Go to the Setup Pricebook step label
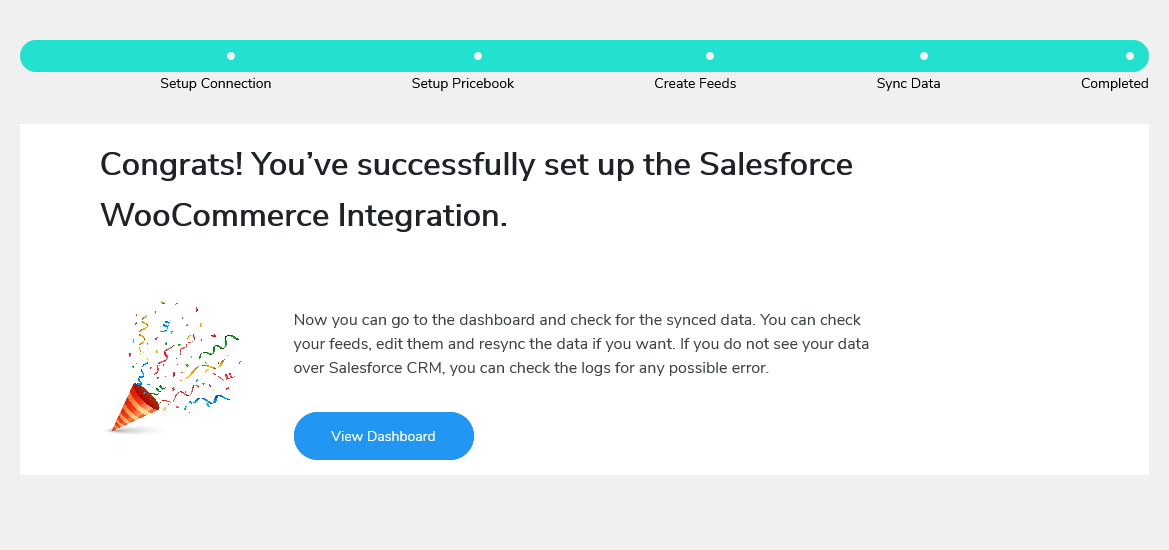The image size is (1169, 550). click(462, 84)
